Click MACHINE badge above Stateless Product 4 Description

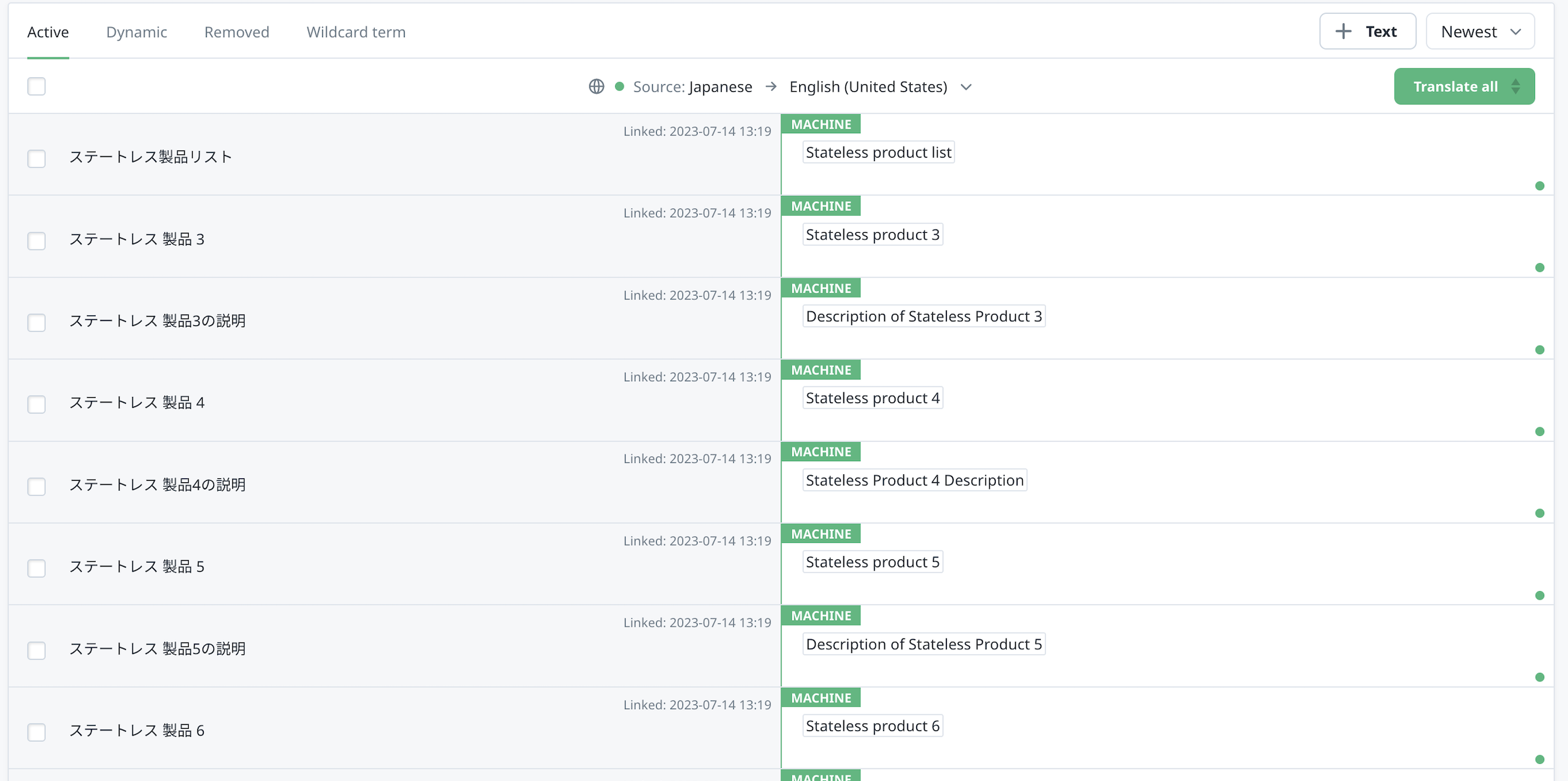tap(821, 452)
